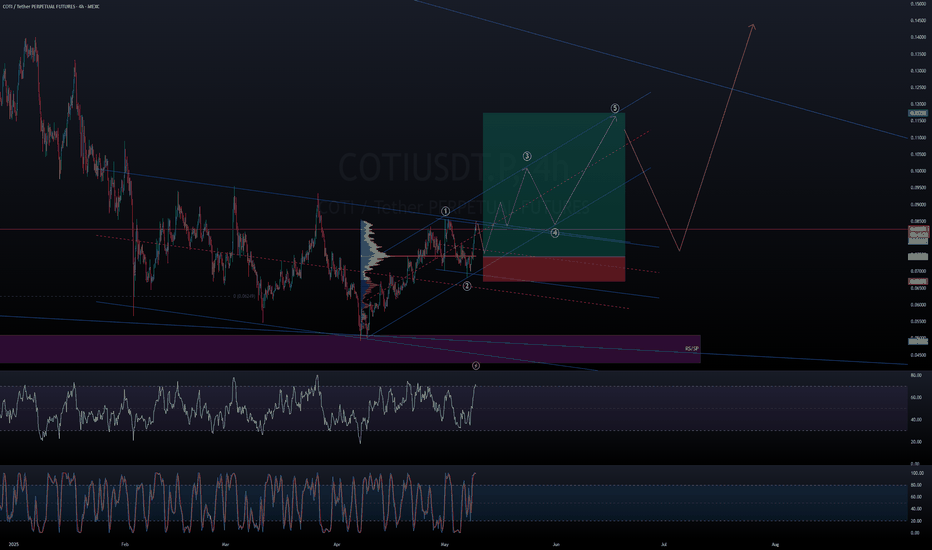932x550 pixels.
Task: Click the 100.00 level on stochastic scale
Action: click(917, 473)
